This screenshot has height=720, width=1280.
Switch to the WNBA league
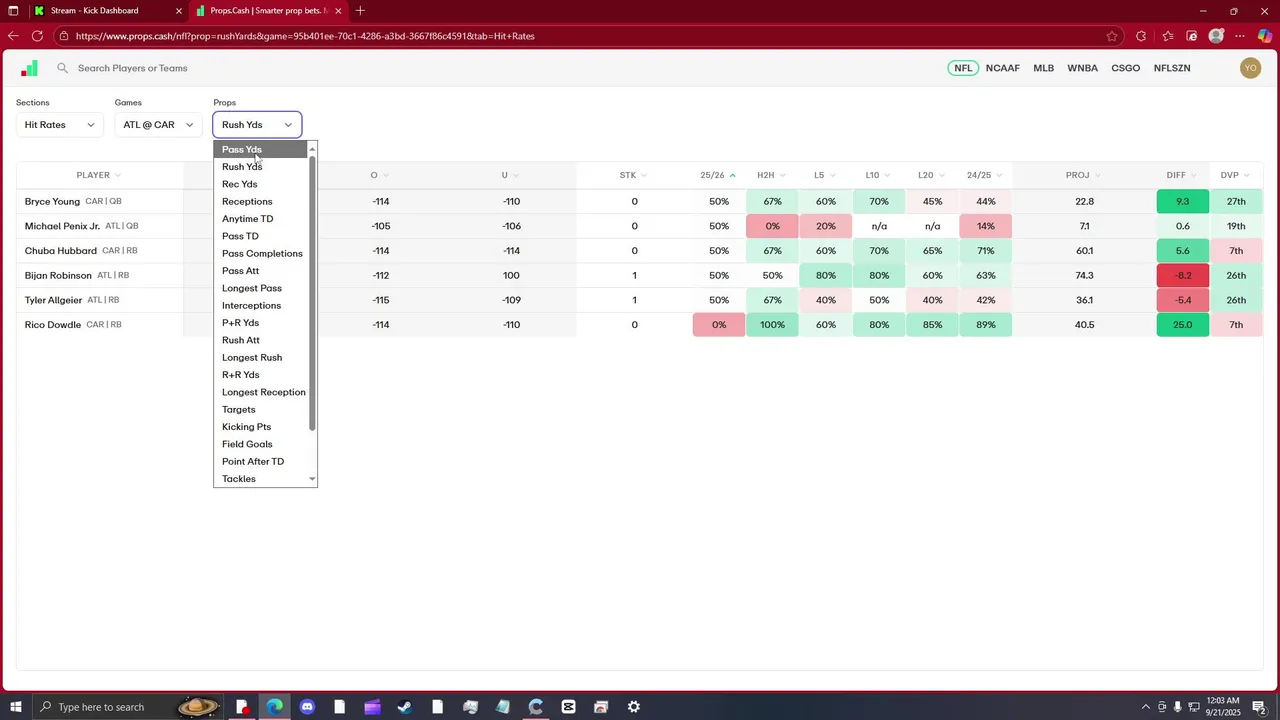[x=1083, y=68]
